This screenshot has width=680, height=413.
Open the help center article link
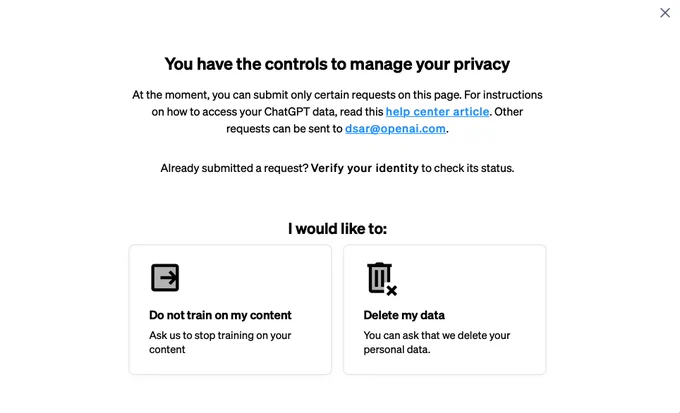pos(437,111)
